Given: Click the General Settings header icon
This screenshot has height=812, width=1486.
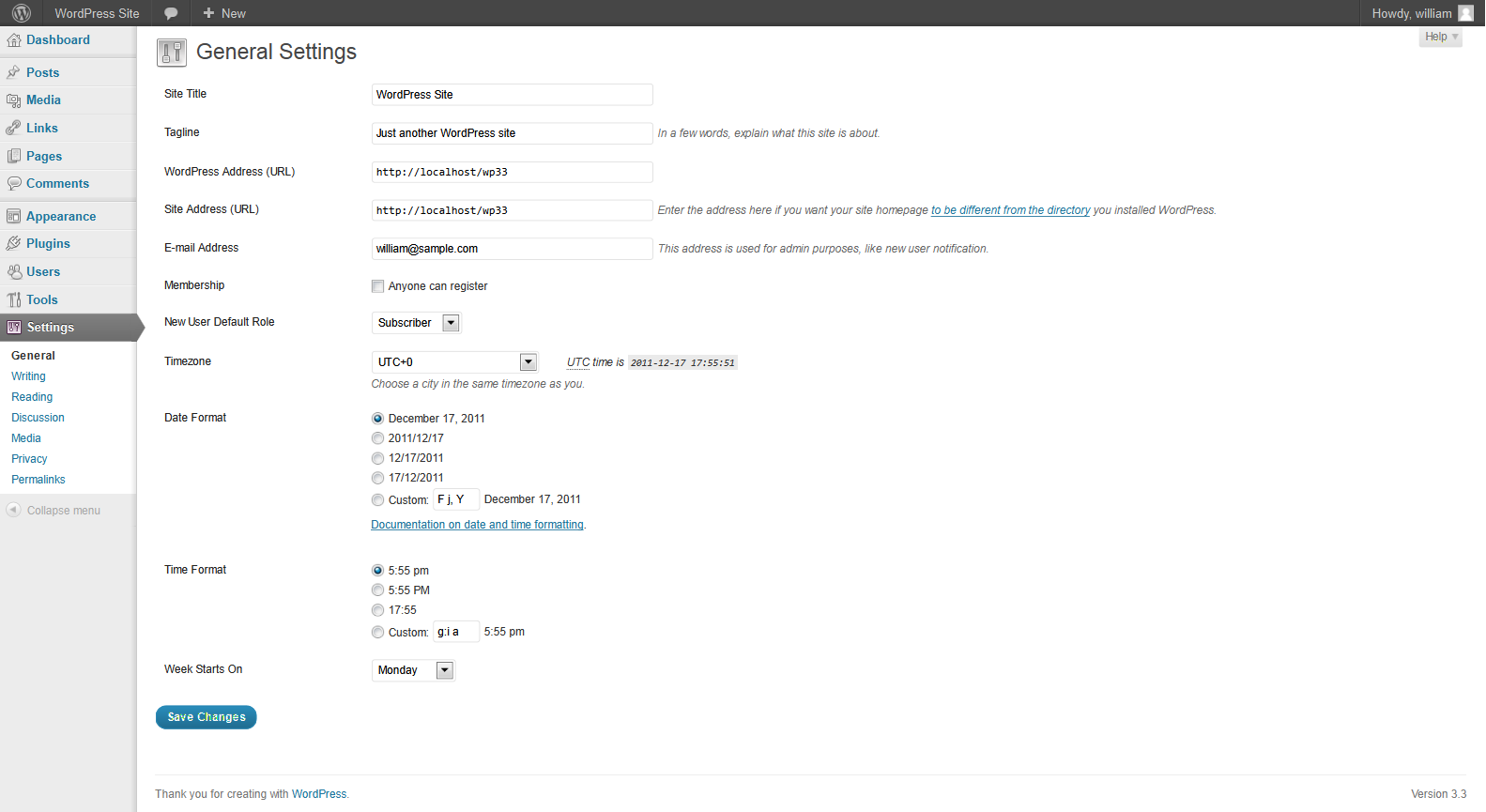Looking at the screenshot, I should click(x=171, y=53).
